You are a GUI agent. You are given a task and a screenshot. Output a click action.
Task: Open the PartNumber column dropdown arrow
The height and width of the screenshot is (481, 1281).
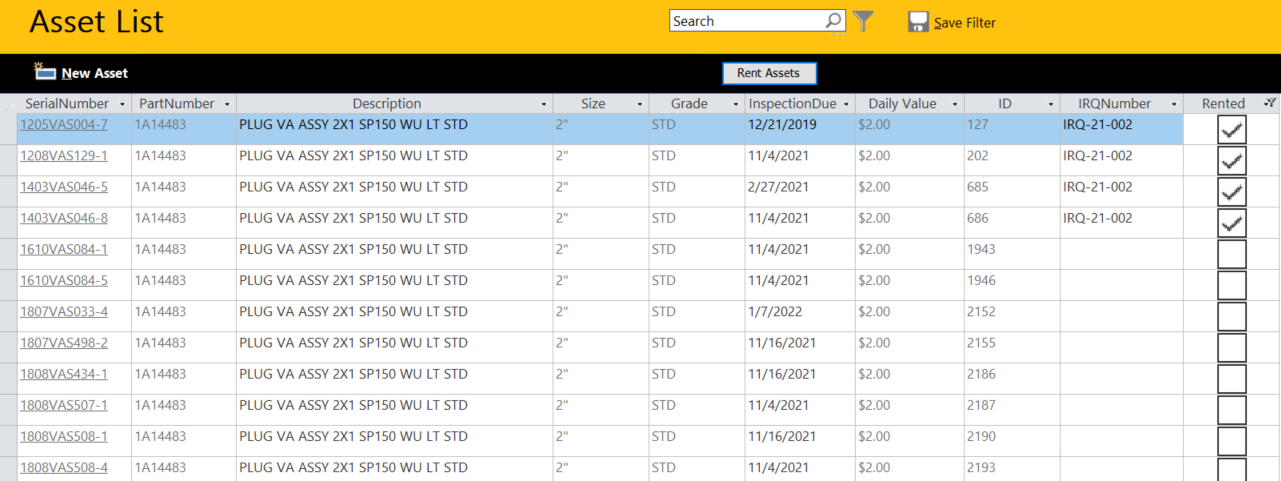227,104
